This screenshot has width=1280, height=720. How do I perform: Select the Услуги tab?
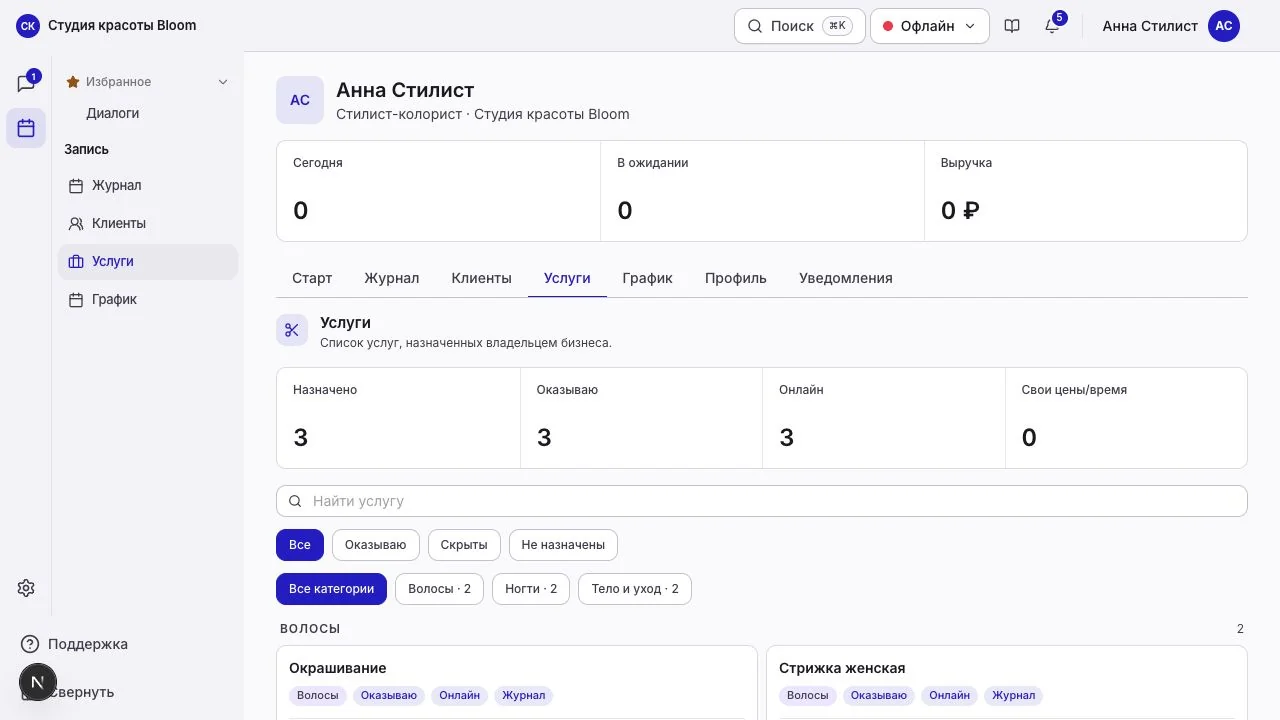(x=567, y=278)
